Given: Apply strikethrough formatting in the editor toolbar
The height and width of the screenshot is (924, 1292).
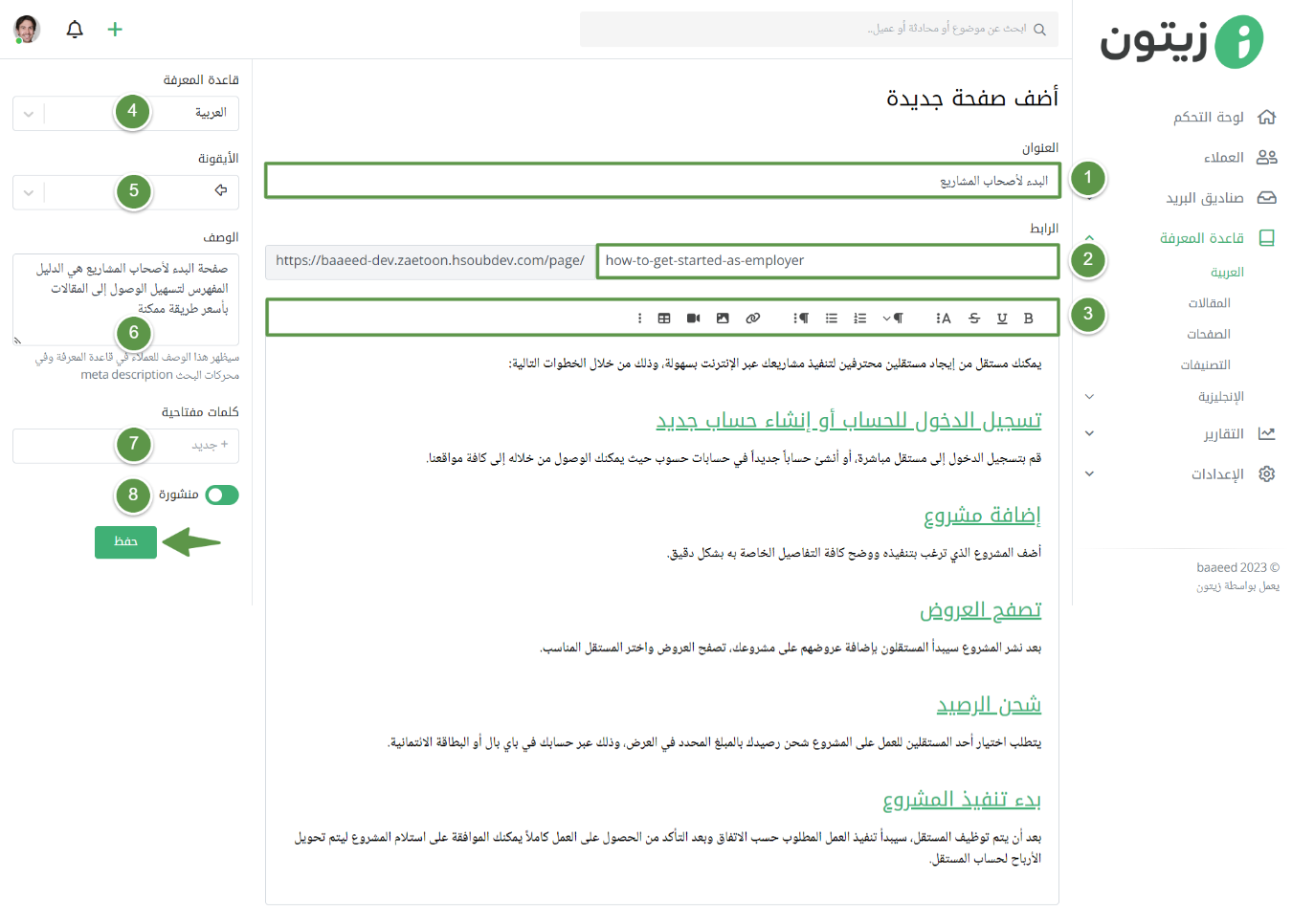Looking at the screenshot, I should [974, 319].
